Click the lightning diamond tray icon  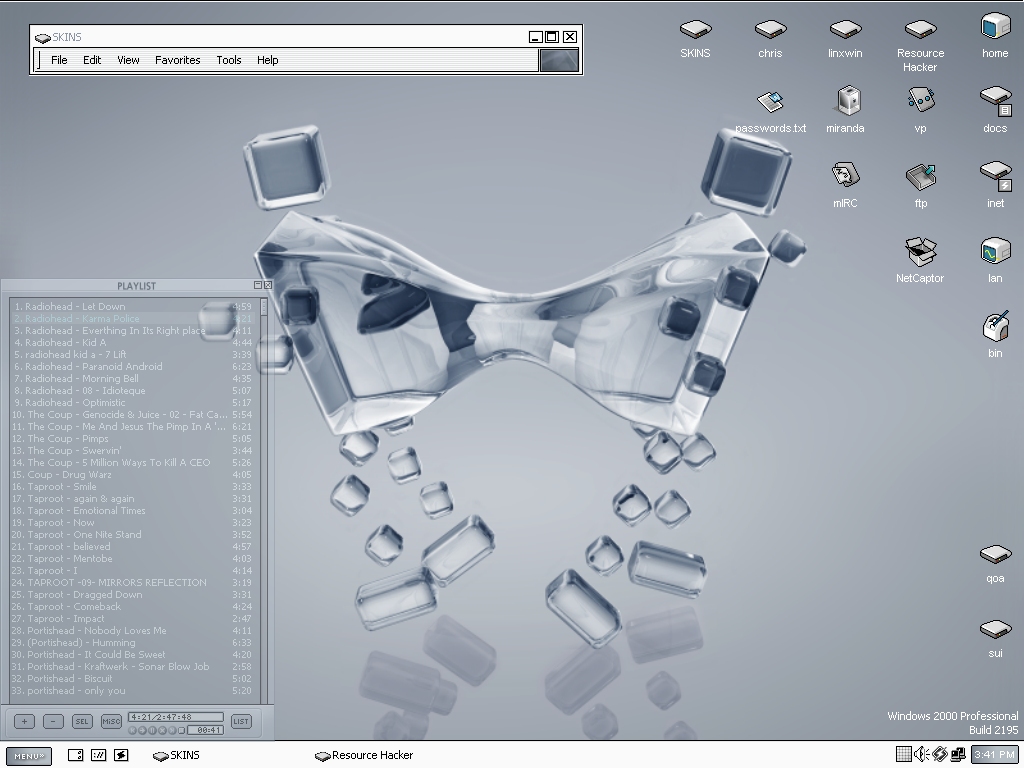coord(940,754)
